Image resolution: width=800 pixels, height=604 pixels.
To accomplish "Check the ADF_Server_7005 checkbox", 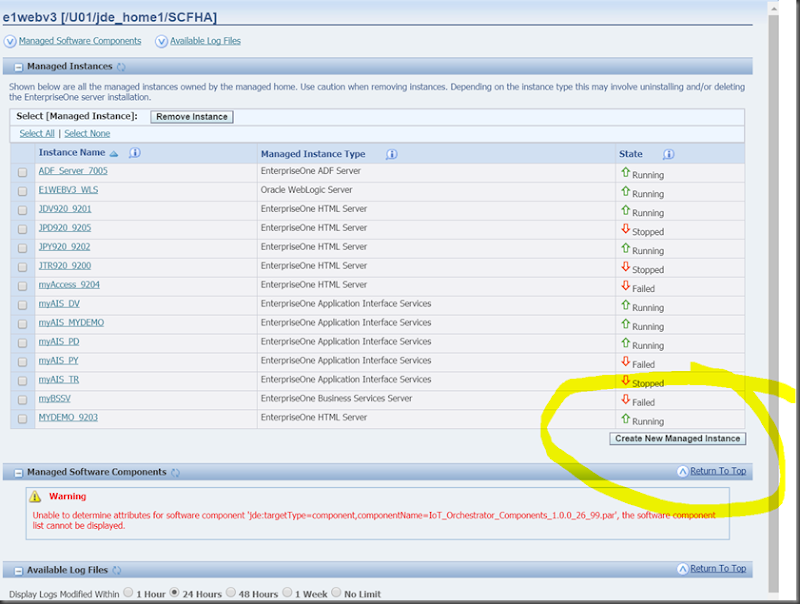I will pyautogui.click(x=22, y=172).
